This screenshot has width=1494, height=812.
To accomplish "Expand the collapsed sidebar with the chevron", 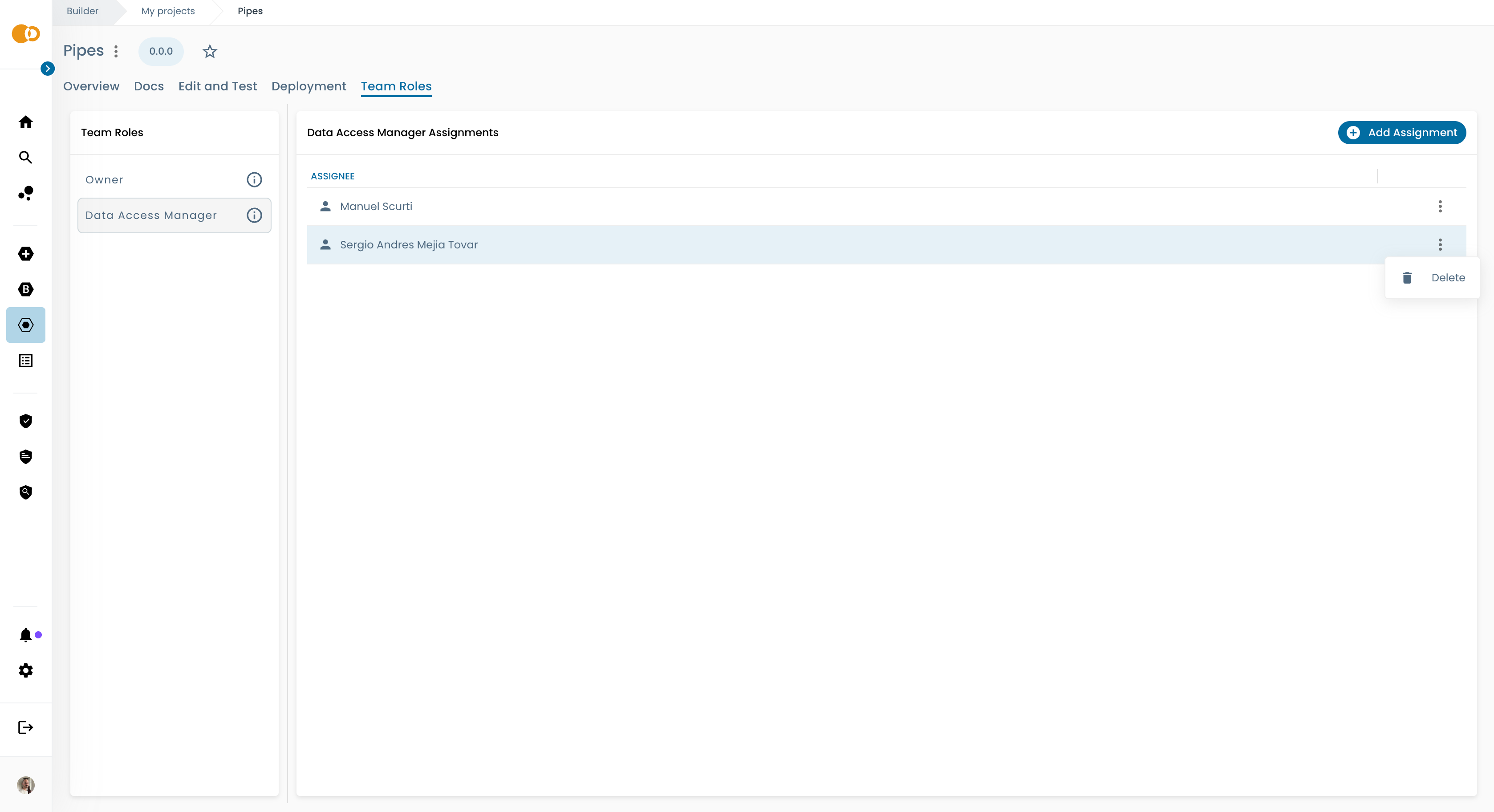I will coord(48,69).
